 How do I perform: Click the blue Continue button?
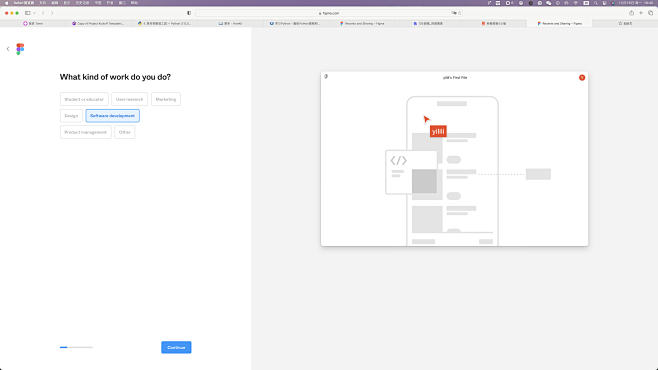pyautogui.click(x=176, y=347)
